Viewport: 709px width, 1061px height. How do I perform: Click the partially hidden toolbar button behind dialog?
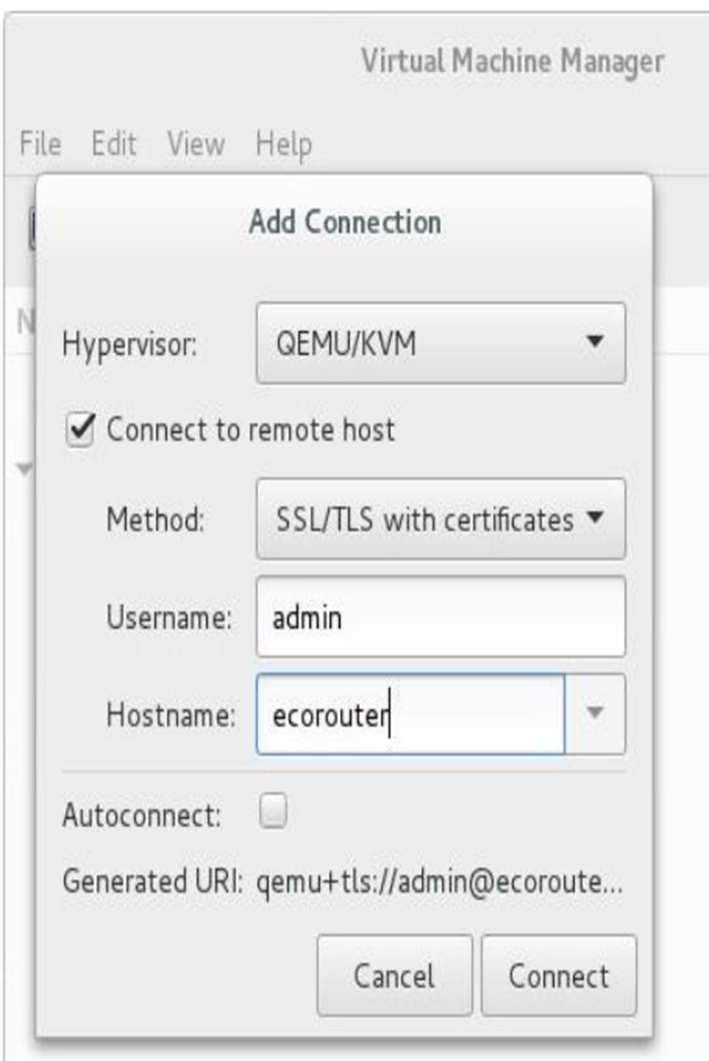point(32,229)
